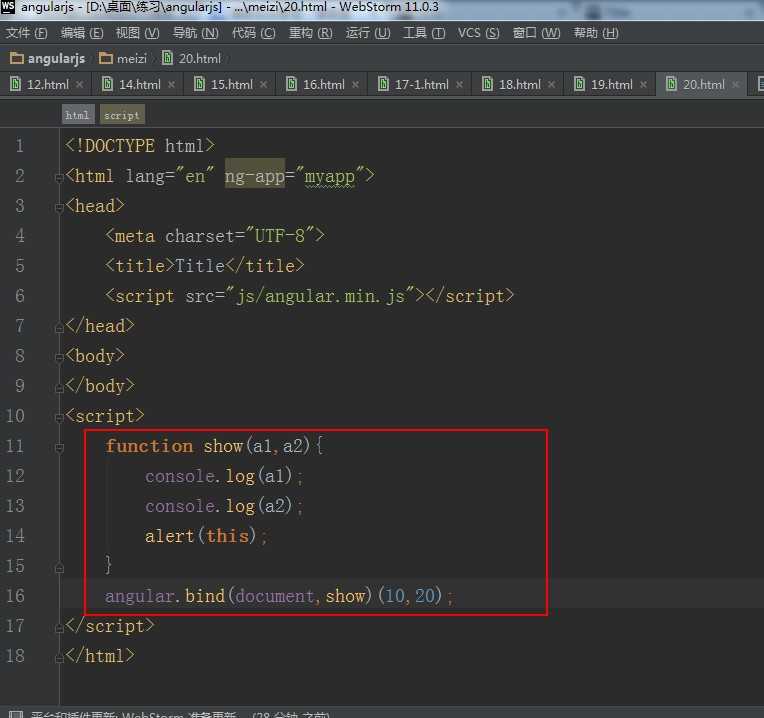Close the 18.html tab
This screenshot has height=718, width=764.
tap(552, 85)
